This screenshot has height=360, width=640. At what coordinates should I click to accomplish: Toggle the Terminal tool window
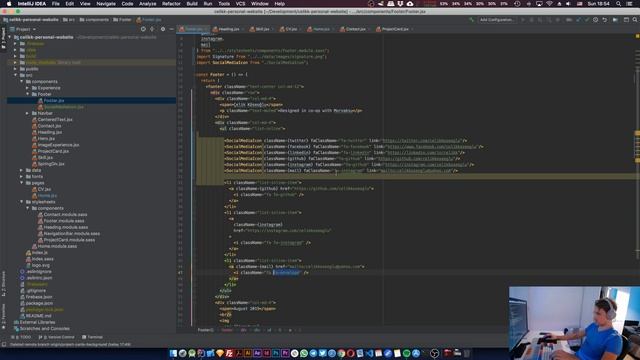tap(92, 337)
